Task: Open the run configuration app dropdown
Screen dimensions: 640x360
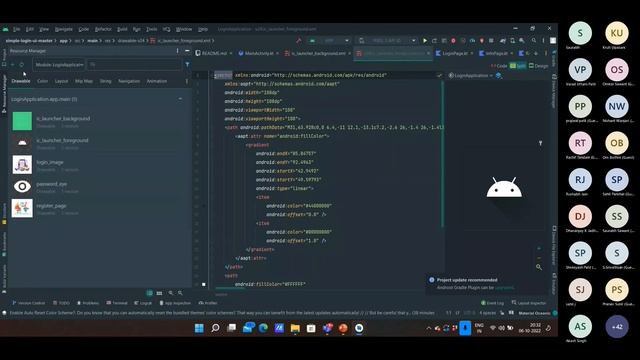Action: click(x=330, y=40)
